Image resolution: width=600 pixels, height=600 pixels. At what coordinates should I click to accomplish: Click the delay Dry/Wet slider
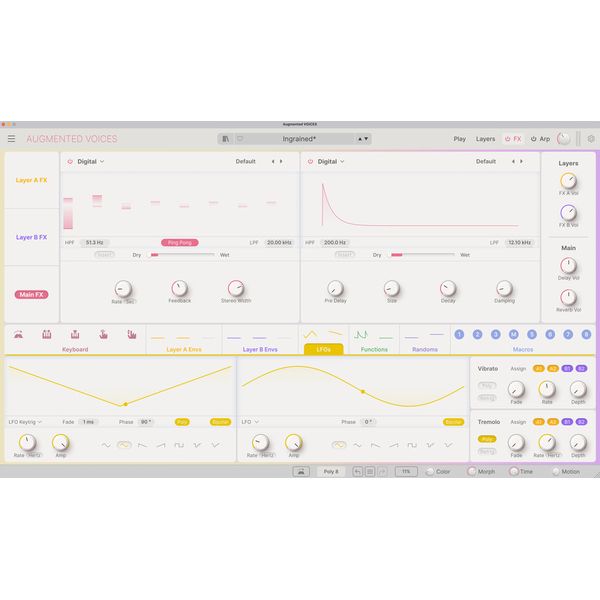[x=183, y=254]
